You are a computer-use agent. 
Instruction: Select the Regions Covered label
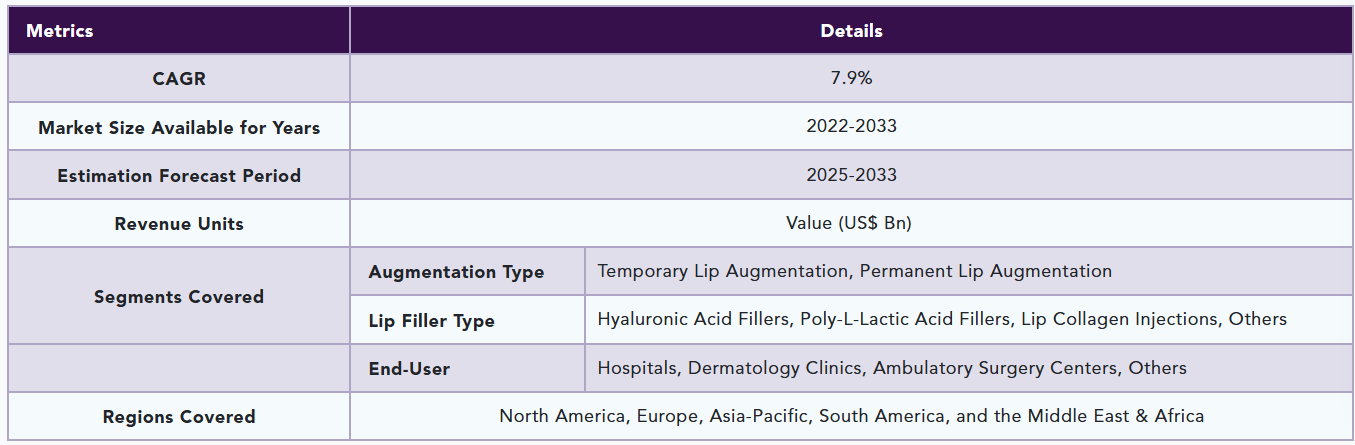[x=179, y=417]
